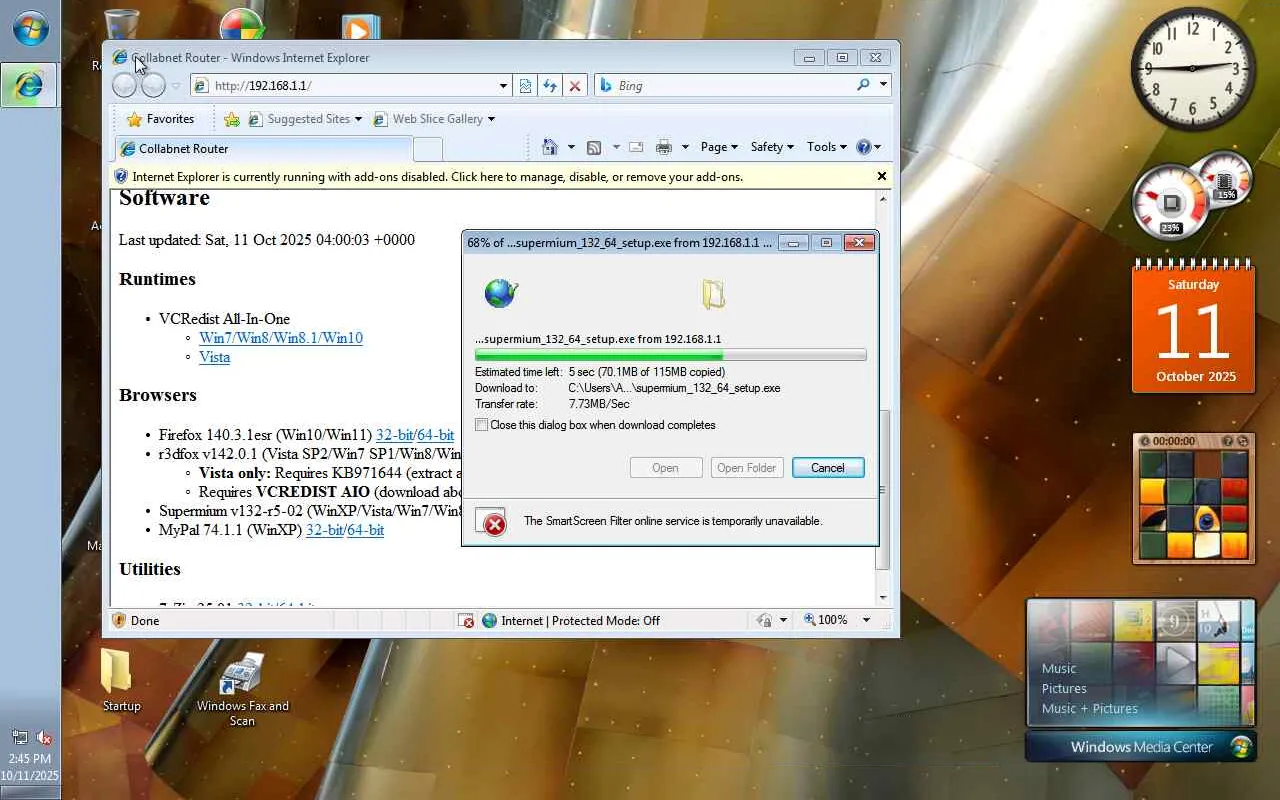This screenshot has width=1280, height=800.
Task: Click the Print icon in command bar
Action: (x=664, y=147)
